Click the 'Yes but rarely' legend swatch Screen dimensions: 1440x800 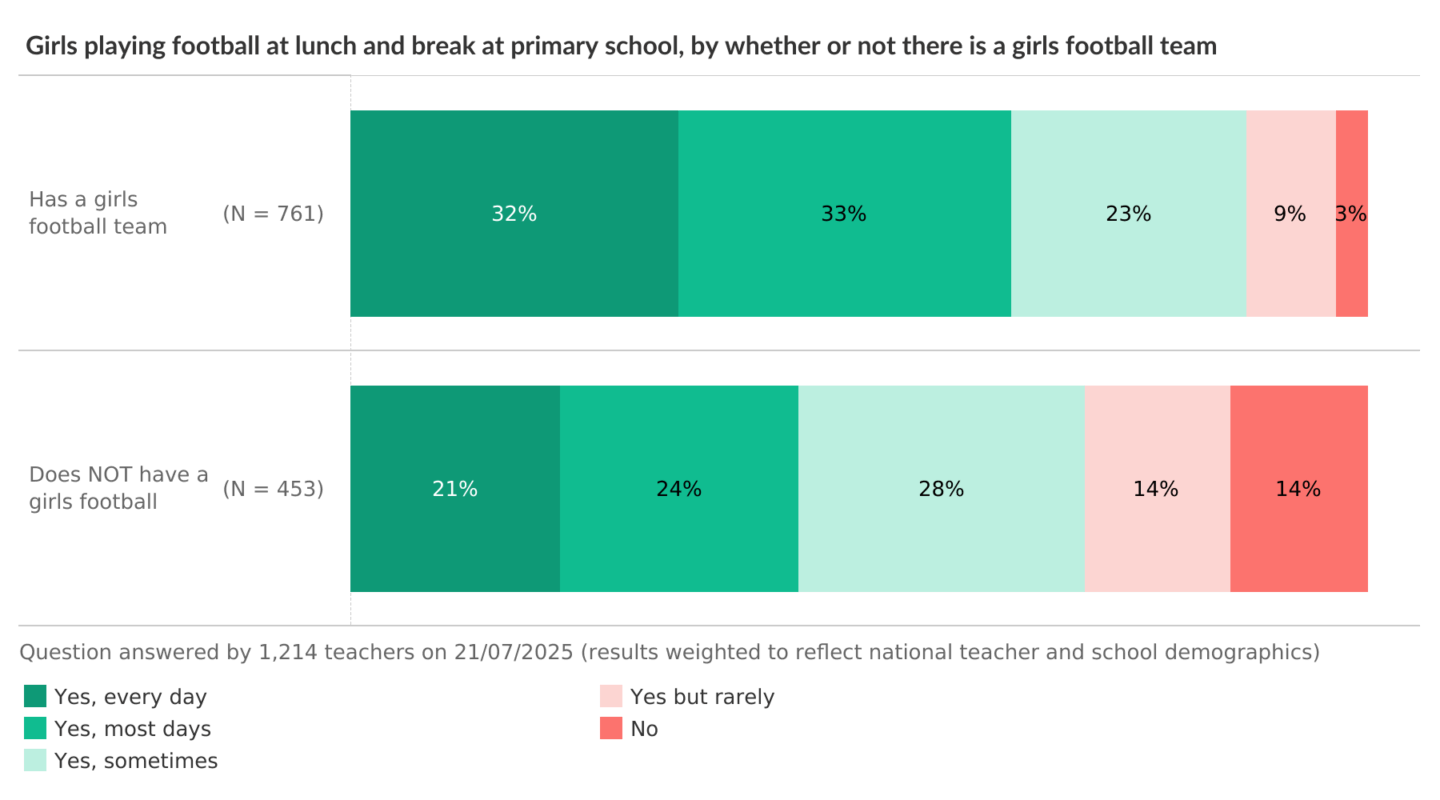(611, 696)
